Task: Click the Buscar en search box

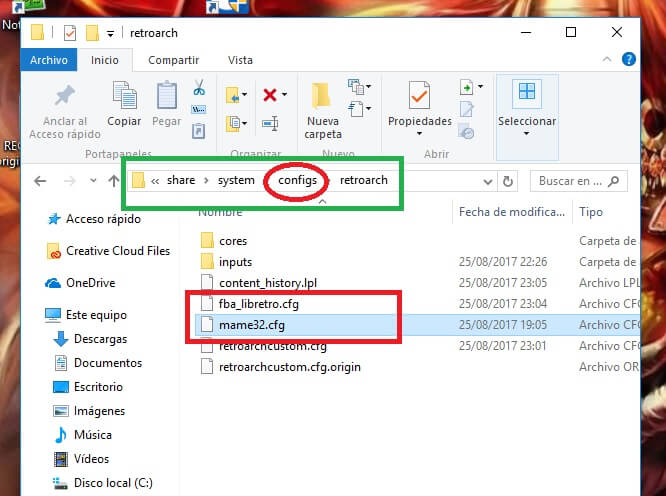Action: (x=579, y=181)
